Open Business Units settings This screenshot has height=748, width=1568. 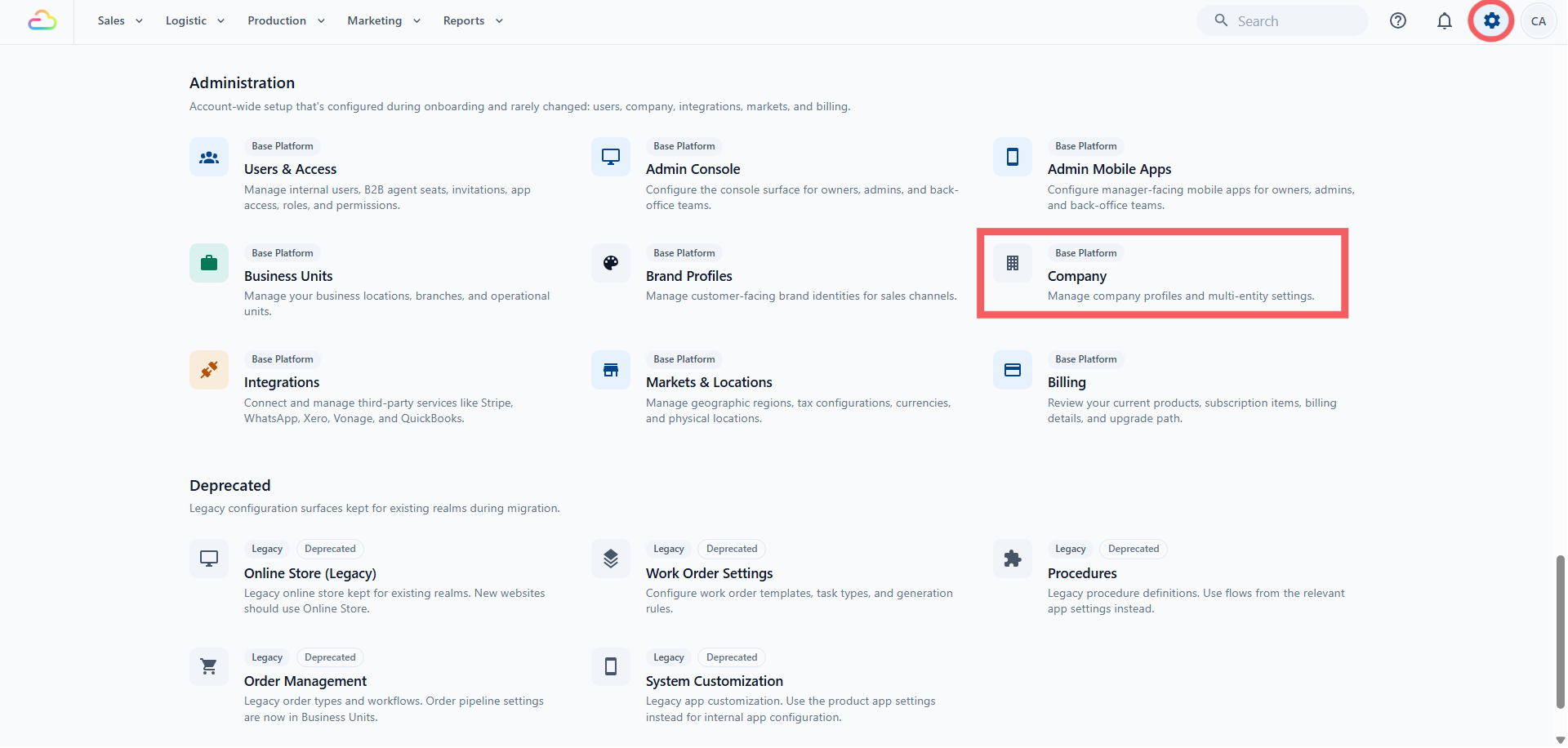coord(288,276)
